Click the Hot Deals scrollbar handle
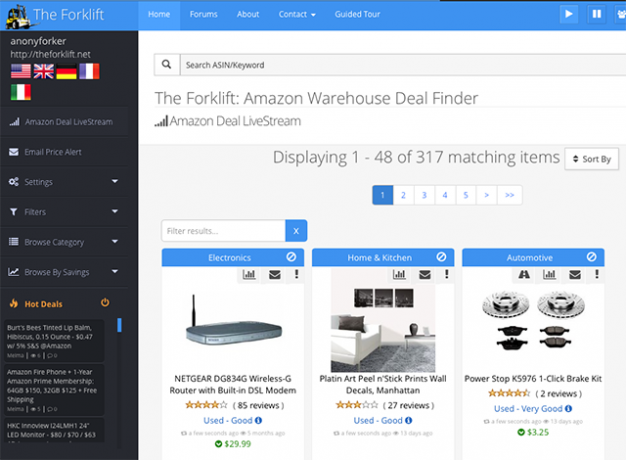 click(119, 325)
